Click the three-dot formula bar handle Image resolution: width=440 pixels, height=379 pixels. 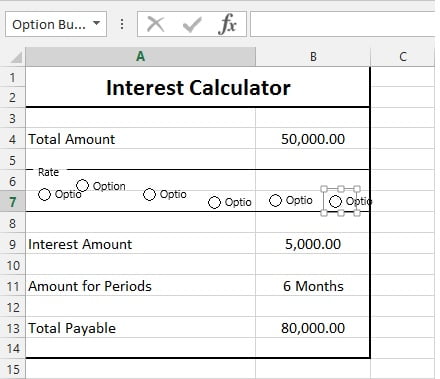tap(122, 24)
